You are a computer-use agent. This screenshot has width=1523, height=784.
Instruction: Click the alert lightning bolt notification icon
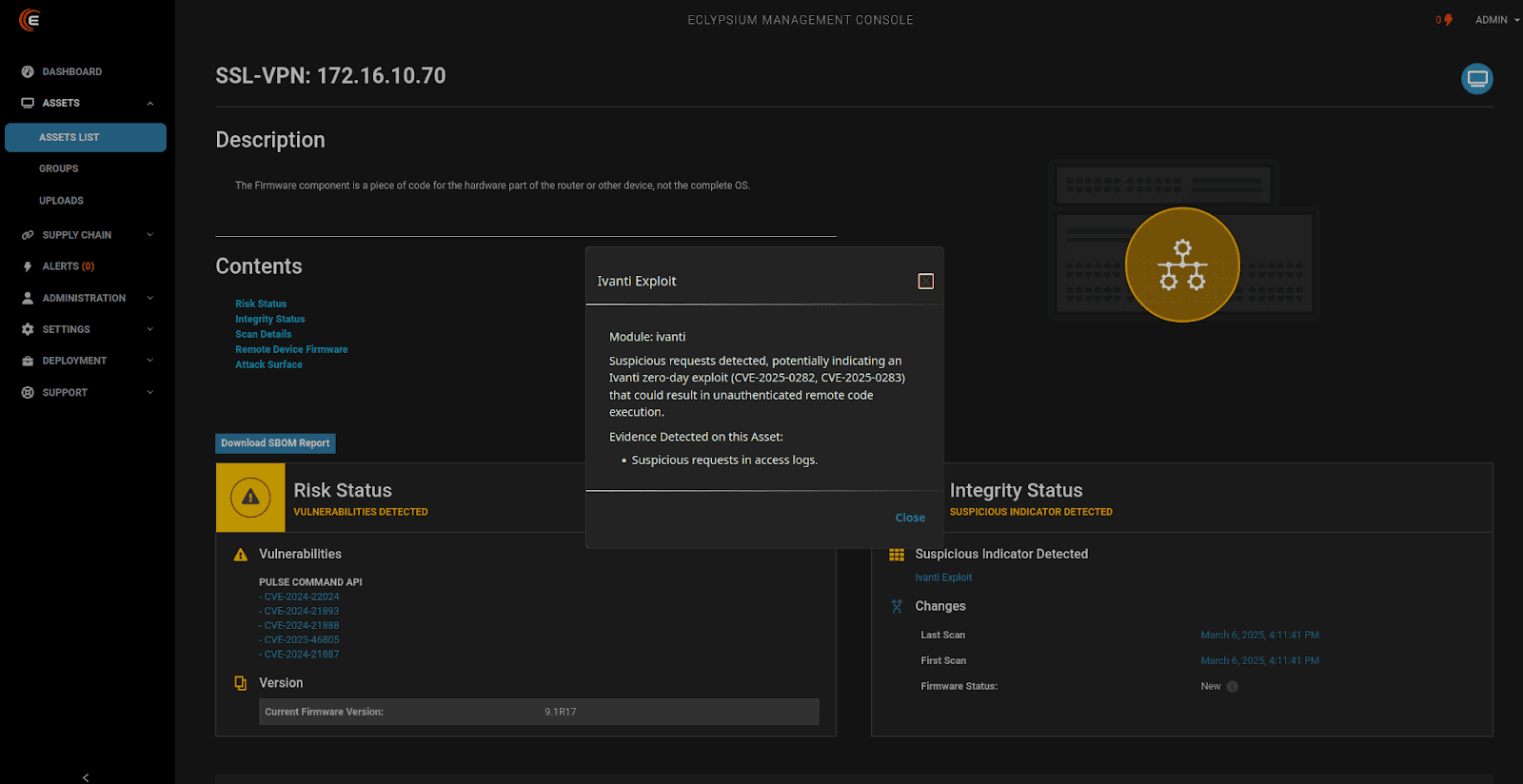tap(1448, 20)
